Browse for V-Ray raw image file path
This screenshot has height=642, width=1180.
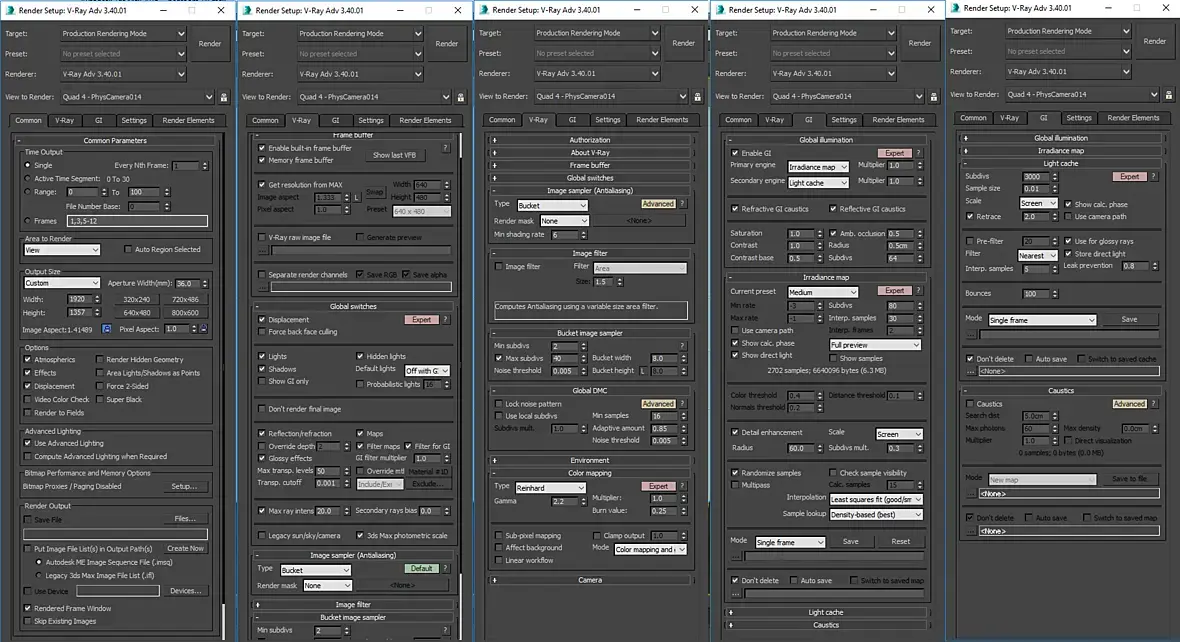coord(263,250)
